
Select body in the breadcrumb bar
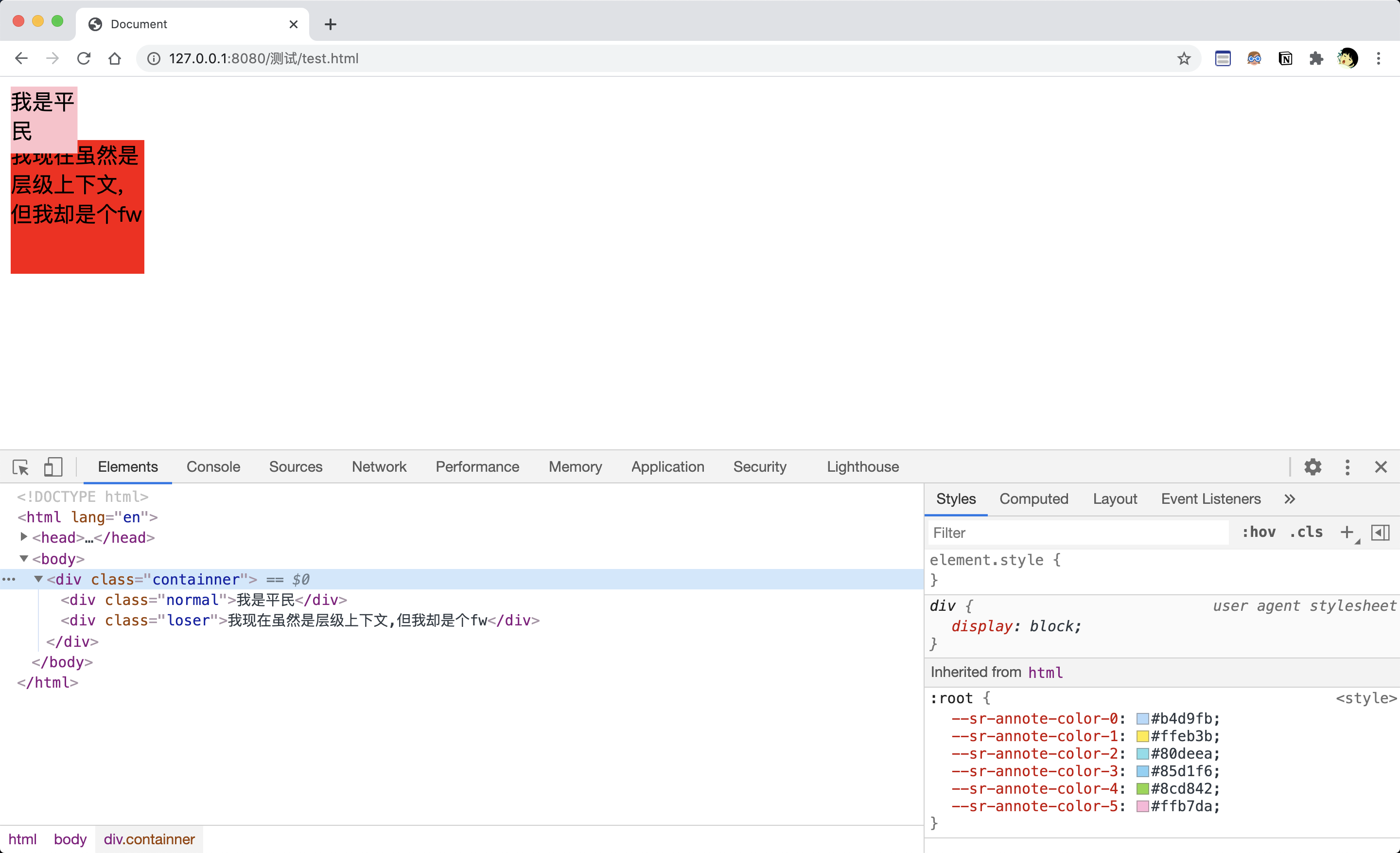[70, 839]
